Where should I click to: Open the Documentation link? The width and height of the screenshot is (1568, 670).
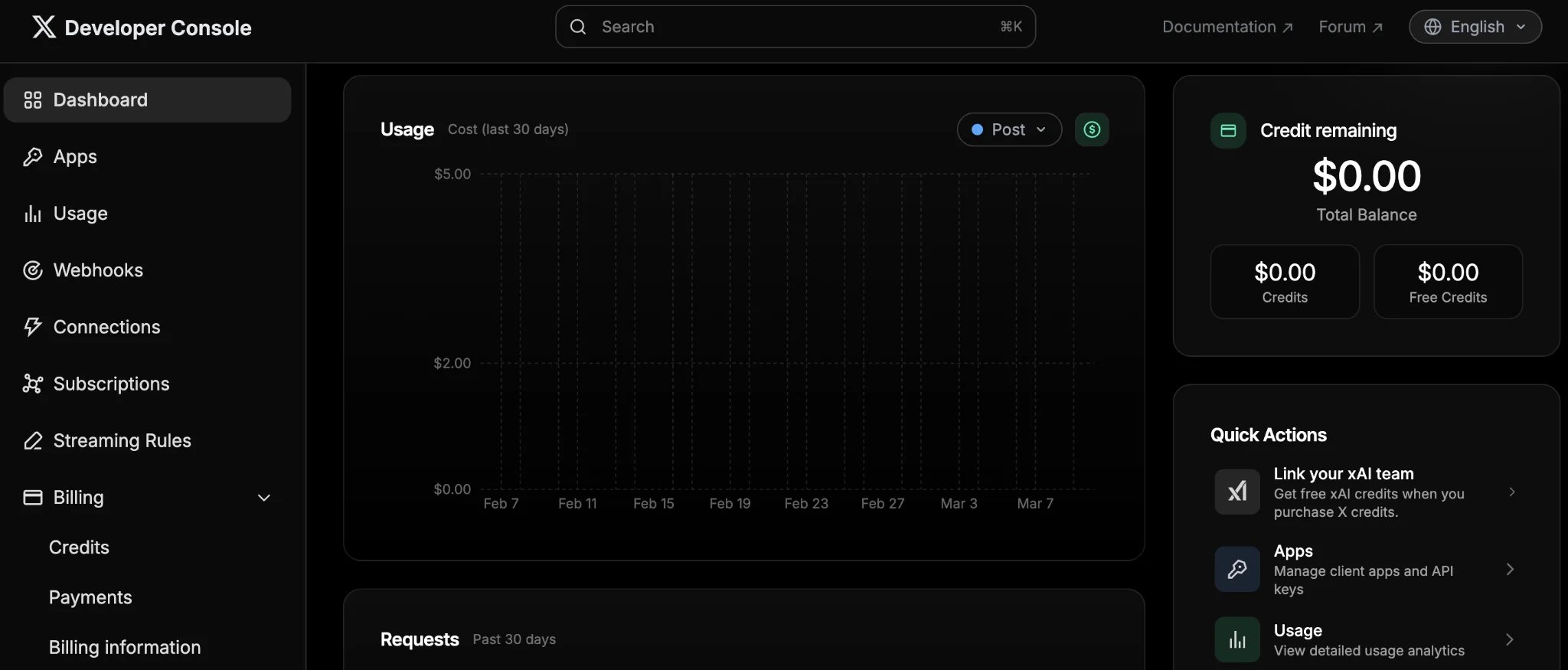pyautogui.click(x=1227, y=27)
